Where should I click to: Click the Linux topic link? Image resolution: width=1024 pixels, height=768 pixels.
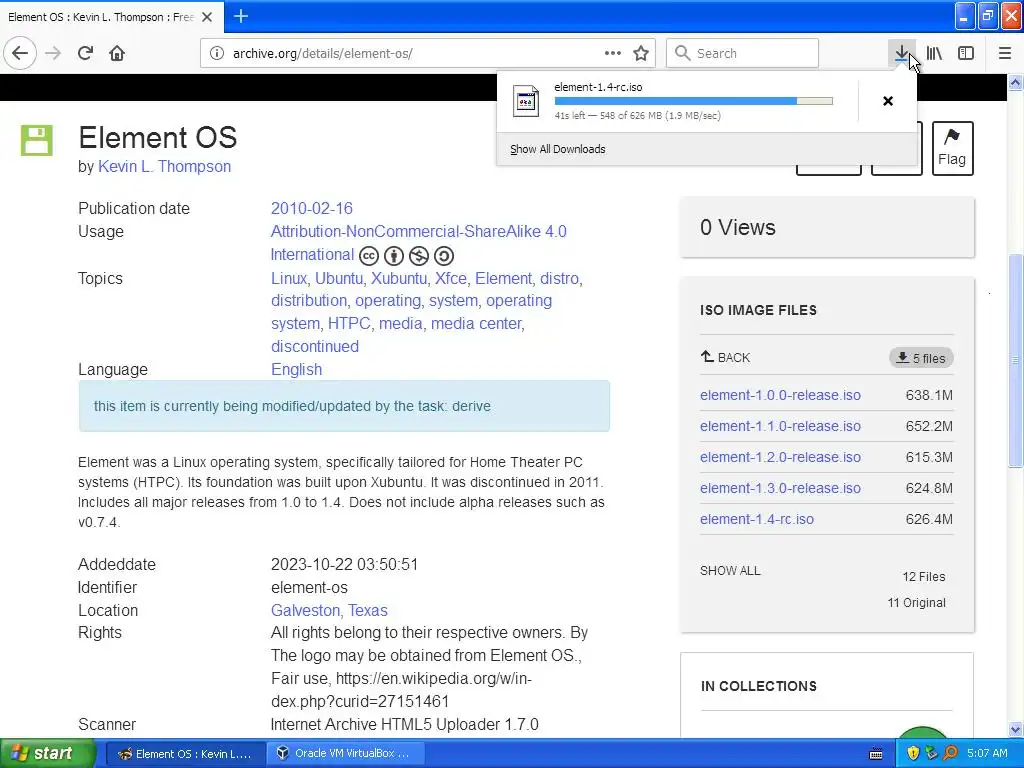point(289,278)
